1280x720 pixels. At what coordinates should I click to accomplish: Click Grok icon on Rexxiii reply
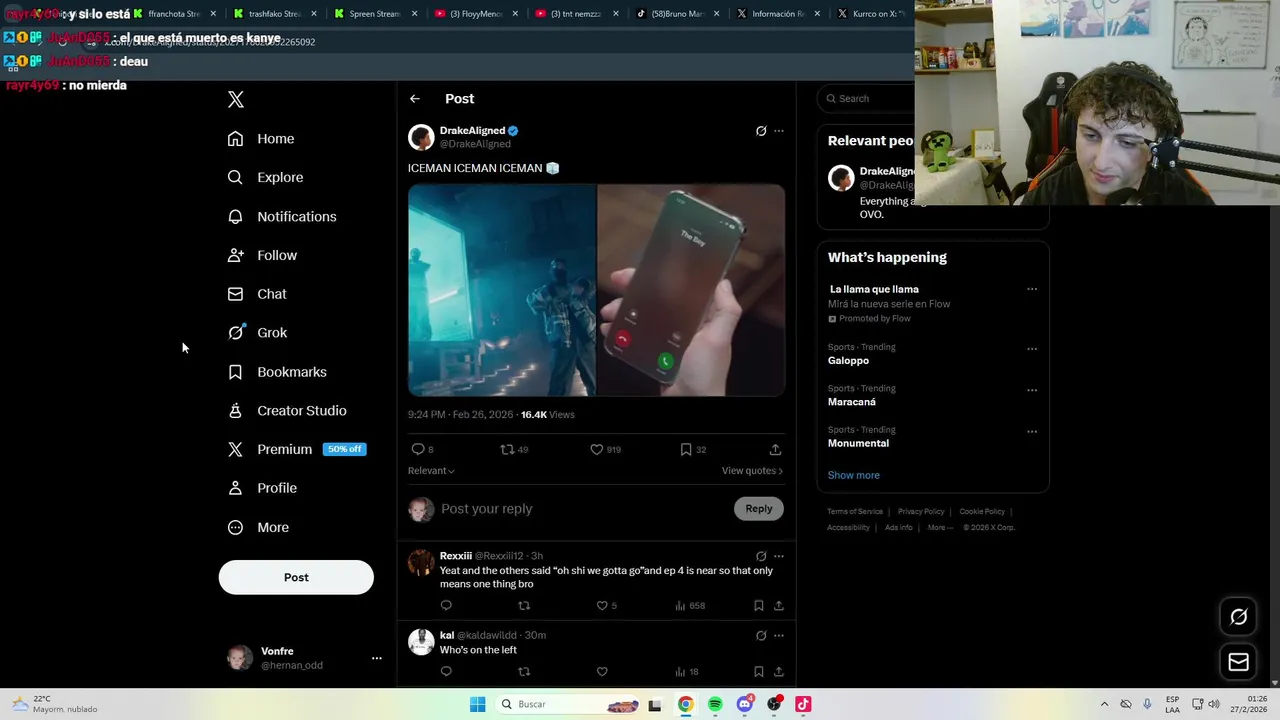click(761, 556)
